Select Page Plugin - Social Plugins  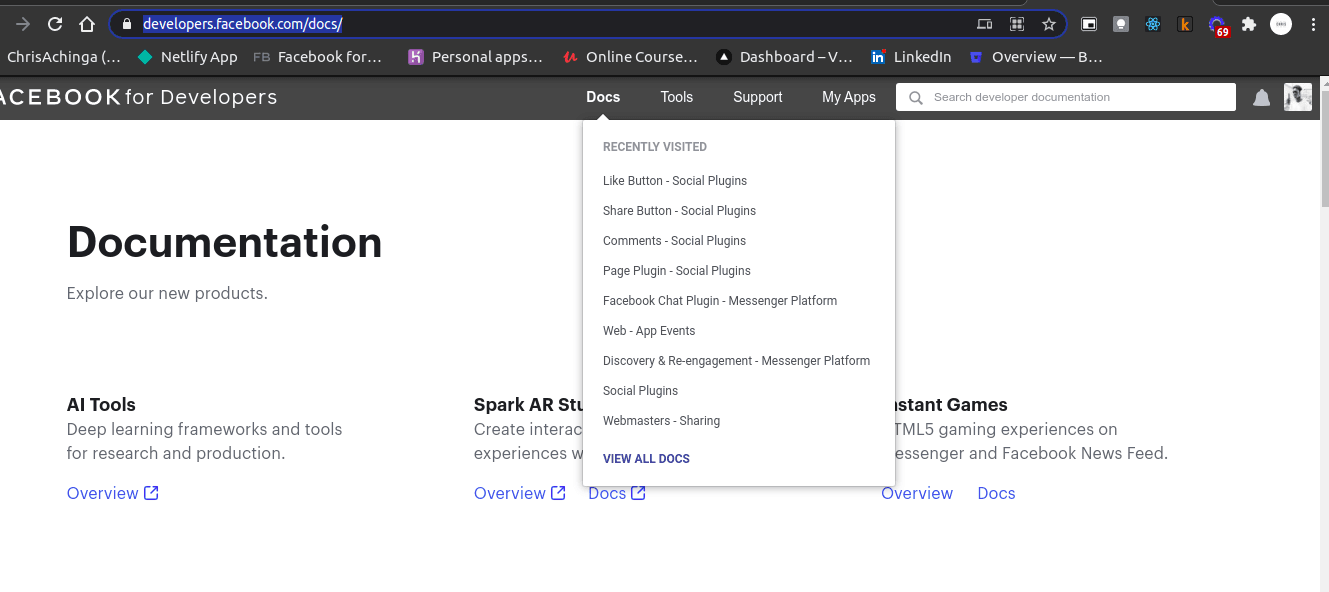point(676,271)
